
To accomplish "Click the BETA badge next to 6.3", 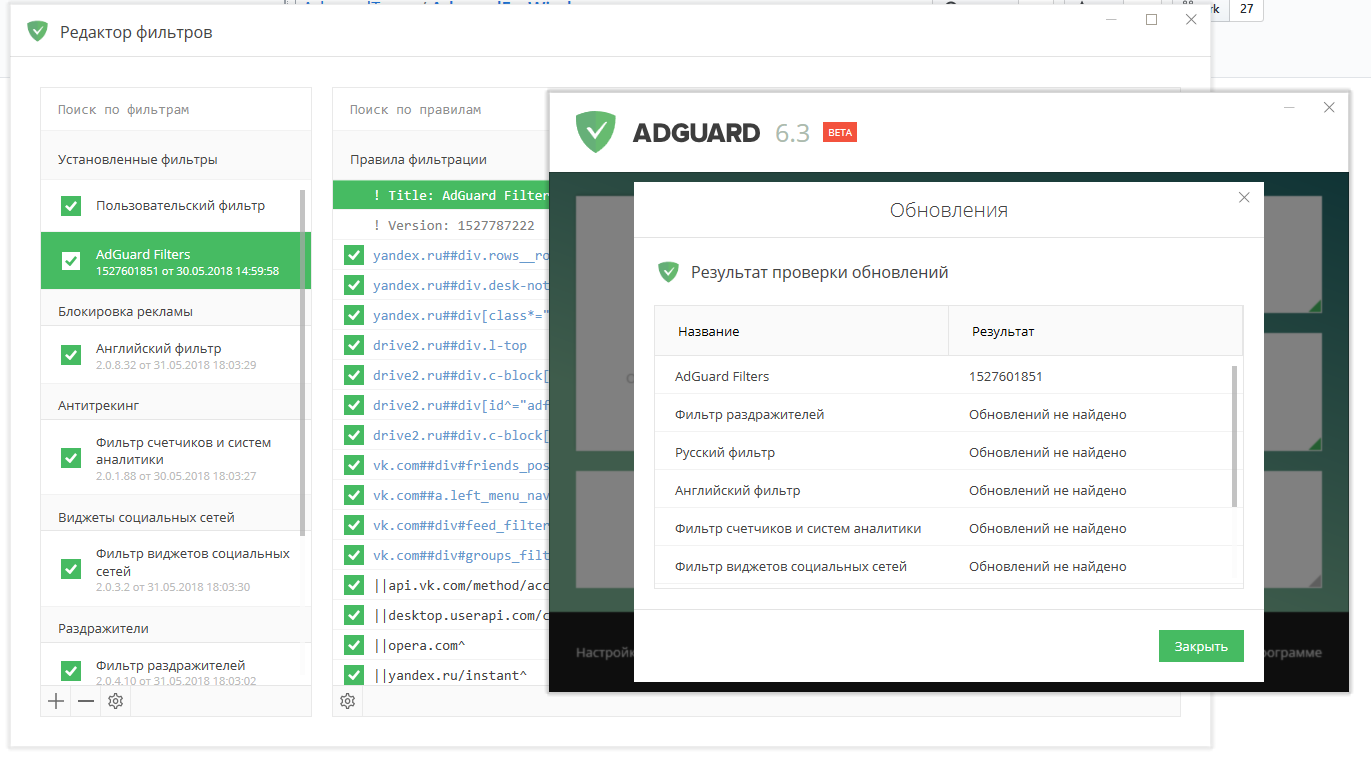I will click(x=840, y=132).
